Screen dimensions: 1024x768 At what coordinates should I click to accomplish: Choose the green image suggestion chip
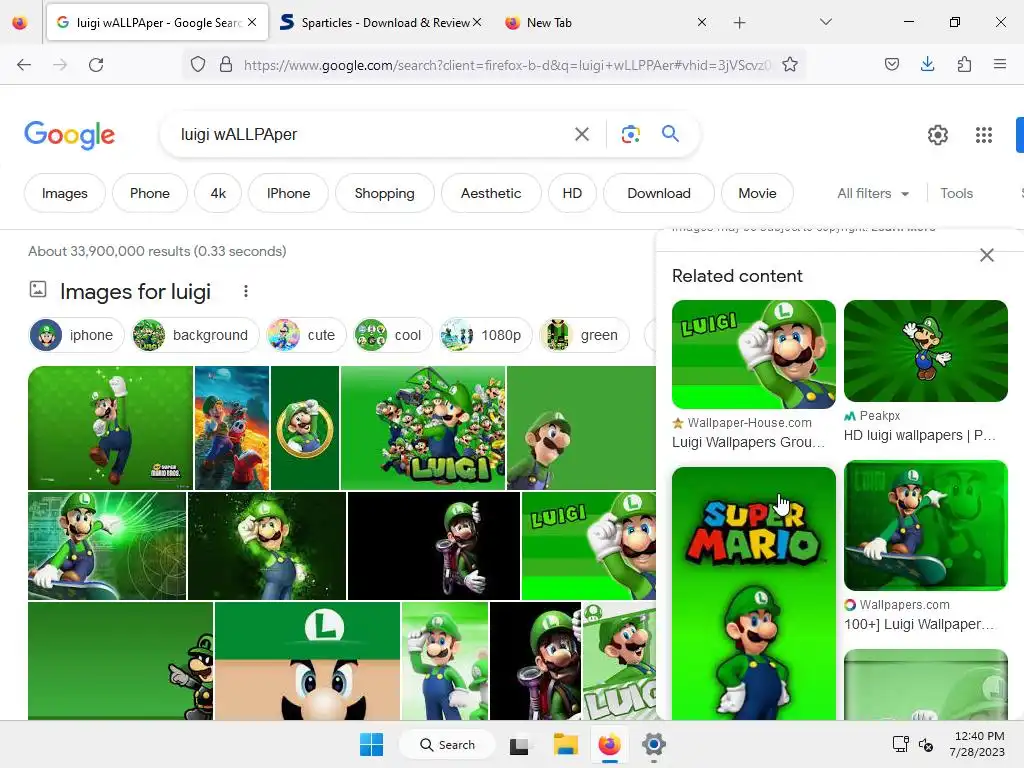click(584, 335)
